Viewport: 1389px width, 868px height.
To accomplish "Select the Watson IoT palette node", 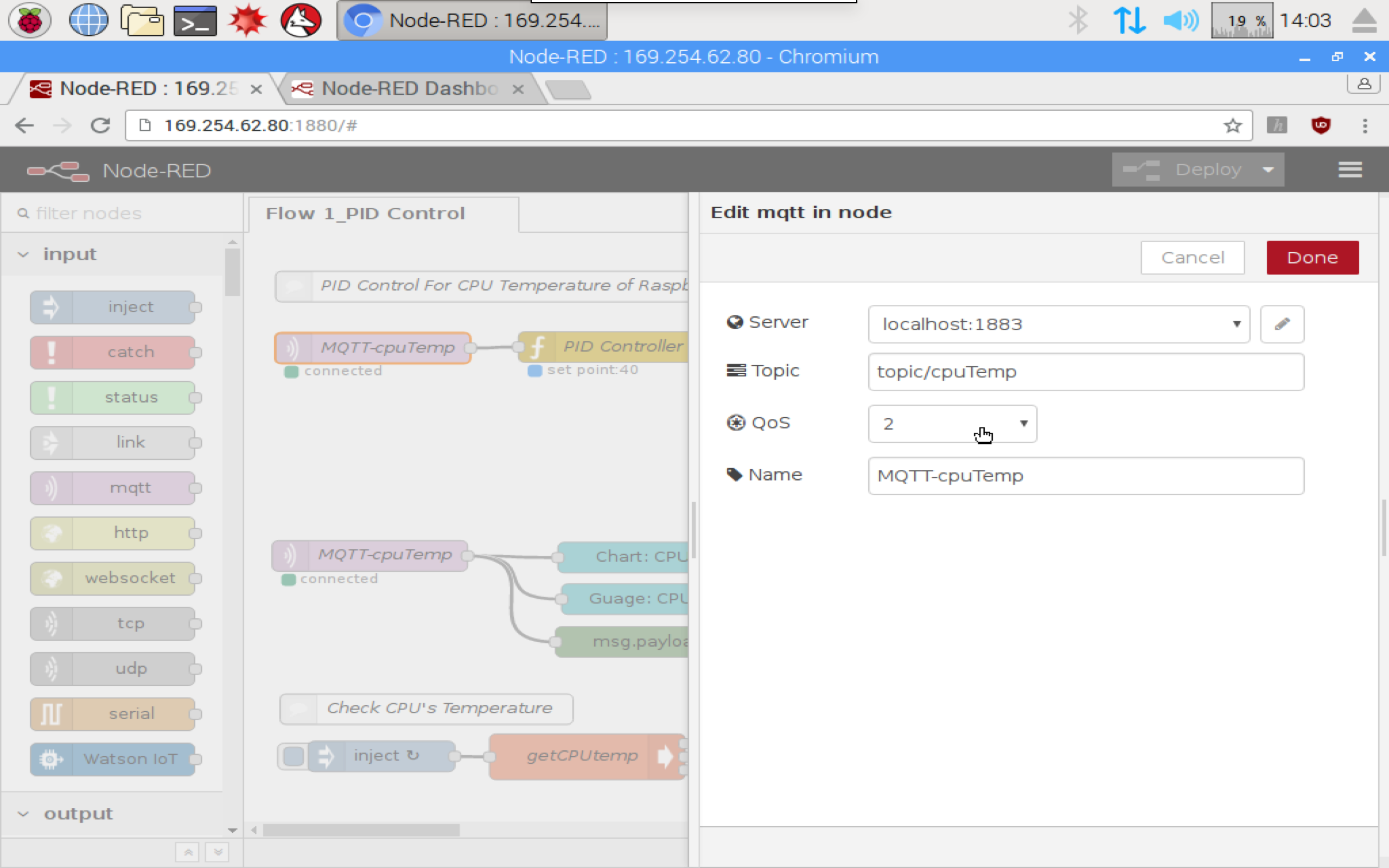I will coord(113,759).
